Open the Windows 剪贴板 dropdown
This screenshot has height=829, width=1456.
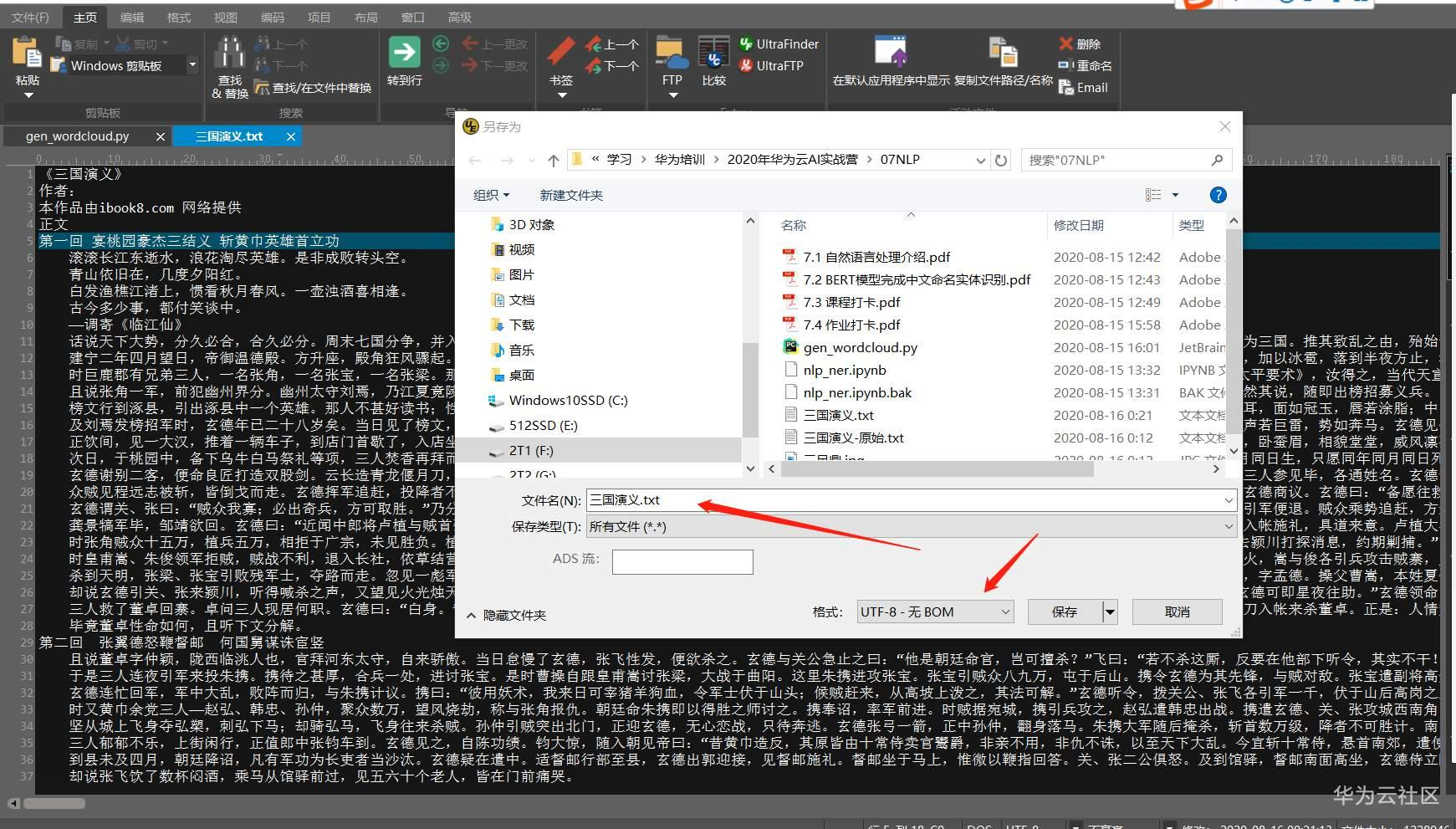click(x=192, y=65)
